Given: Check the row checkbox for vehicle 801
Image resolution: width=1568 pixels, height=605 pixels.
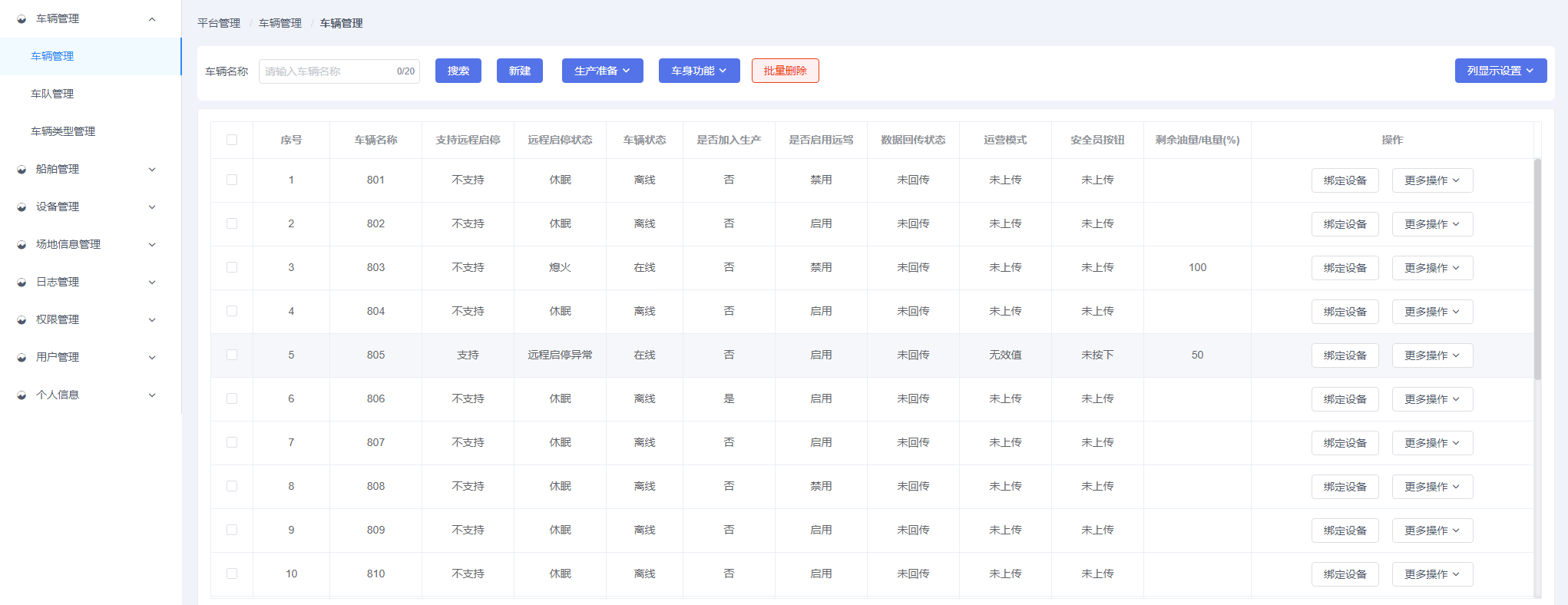Looking at the screenshot, I should pyautogui.click(x=232, y=180).
